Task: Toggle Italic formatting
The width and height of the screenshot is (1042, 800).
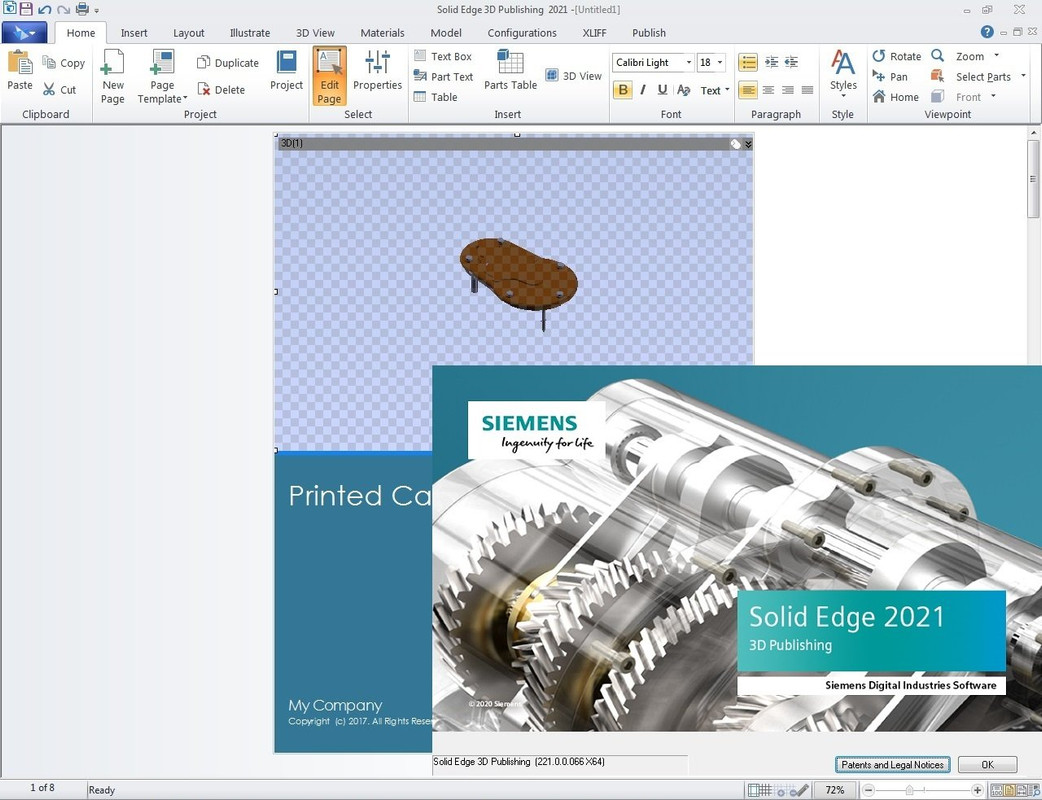Action: 643,90
